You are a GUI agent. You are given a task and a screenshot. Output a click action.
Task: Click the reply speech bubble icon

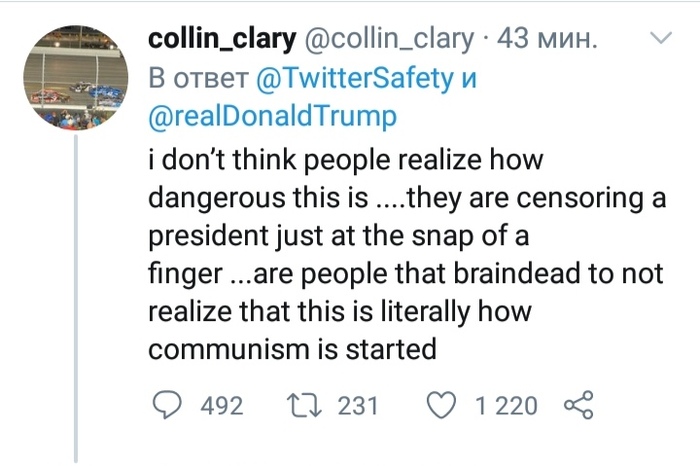(x=167, y=404)
